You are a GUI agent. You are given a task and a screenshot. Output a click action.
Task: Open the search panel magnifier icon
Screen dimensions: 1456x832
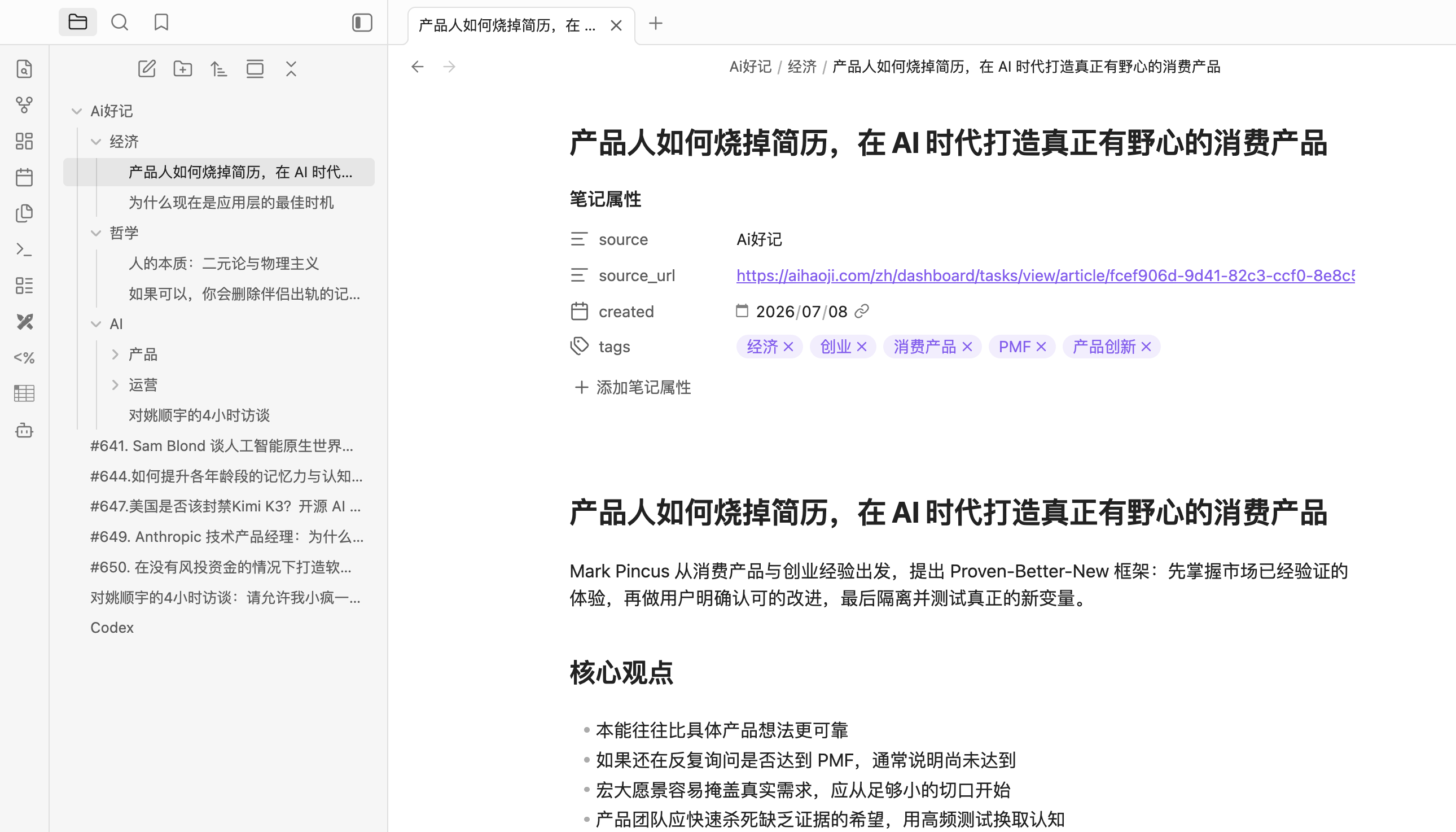(x=120, y=22)
